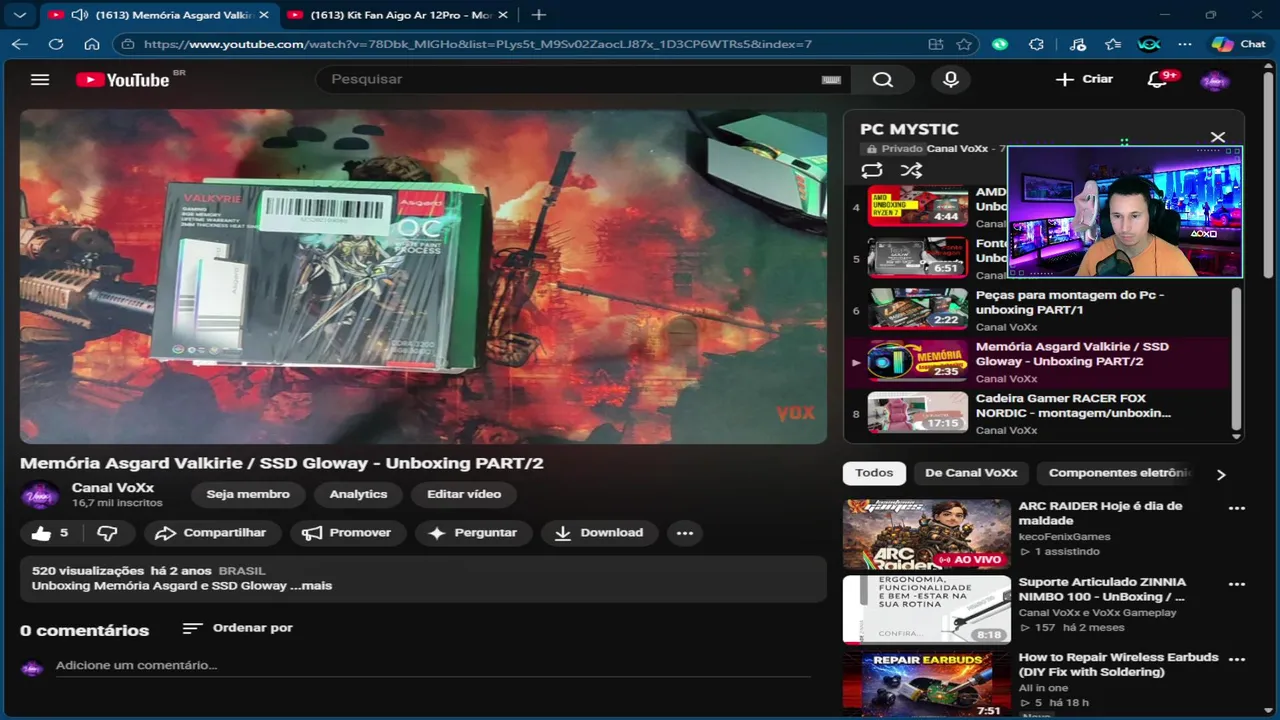Image resolution: width=1280 pixels, height=720 pixels.
Task: Reload the page
Action: tap(56, 44)
